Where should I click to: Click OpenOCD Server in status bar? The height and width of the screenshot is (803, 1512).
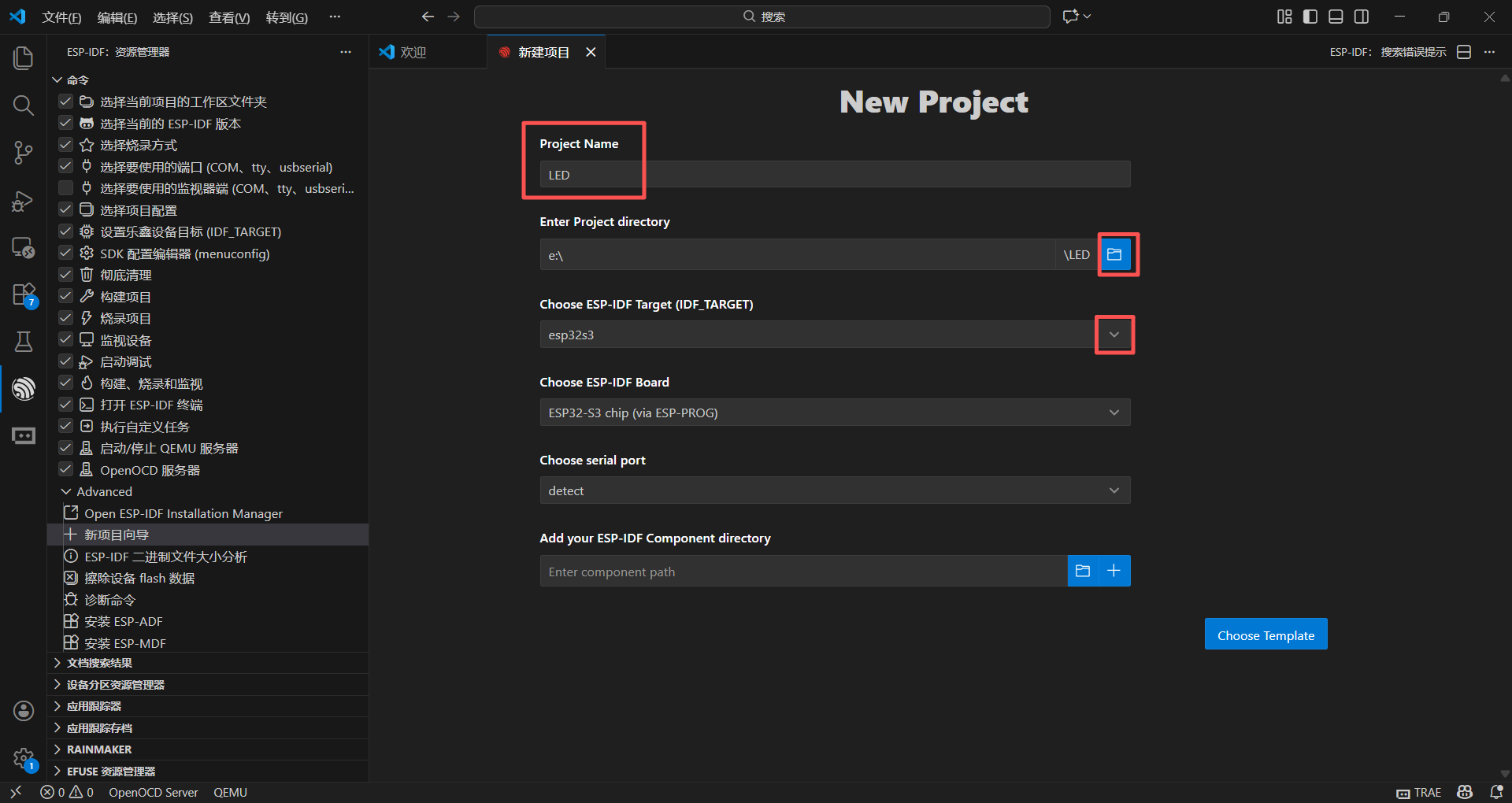tap(154, 792)
